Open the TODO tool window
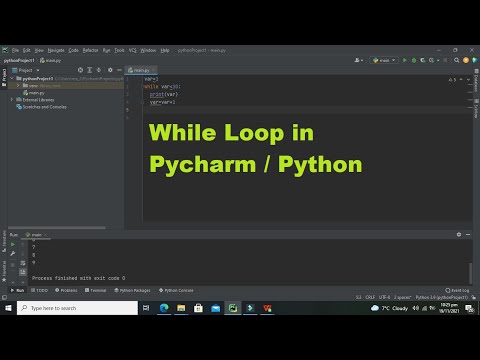The image size is (480, 360). click(x=39, y=290)
